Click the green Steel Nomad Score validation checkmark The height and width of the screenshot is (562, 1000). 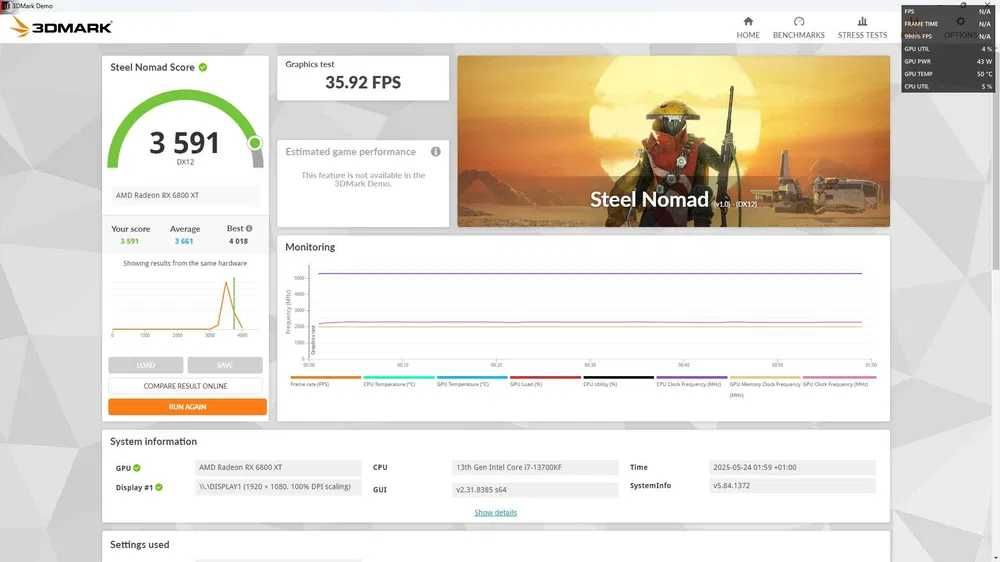(x=203, y=68)
